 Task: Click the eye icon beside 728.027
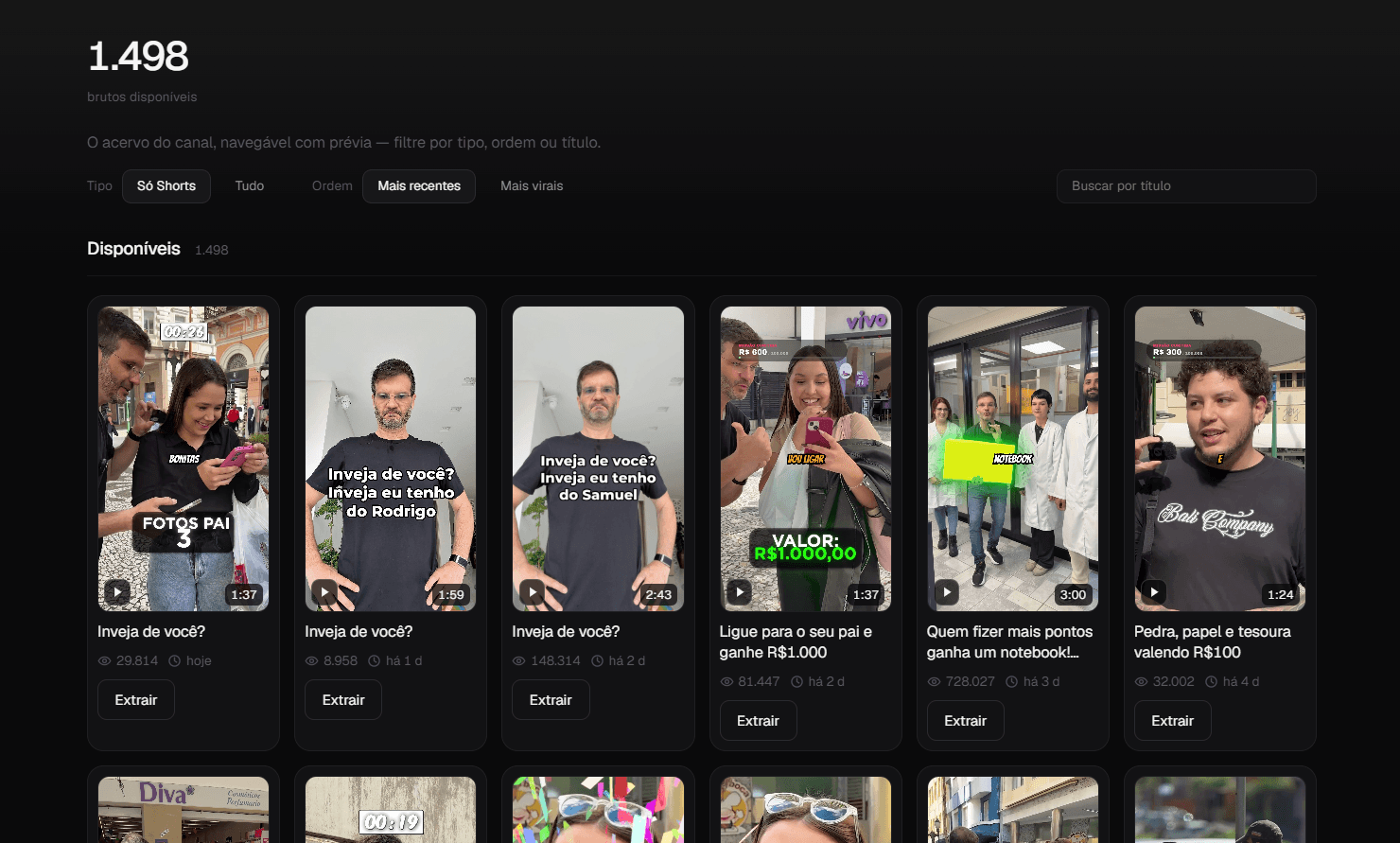click(934, 681)
